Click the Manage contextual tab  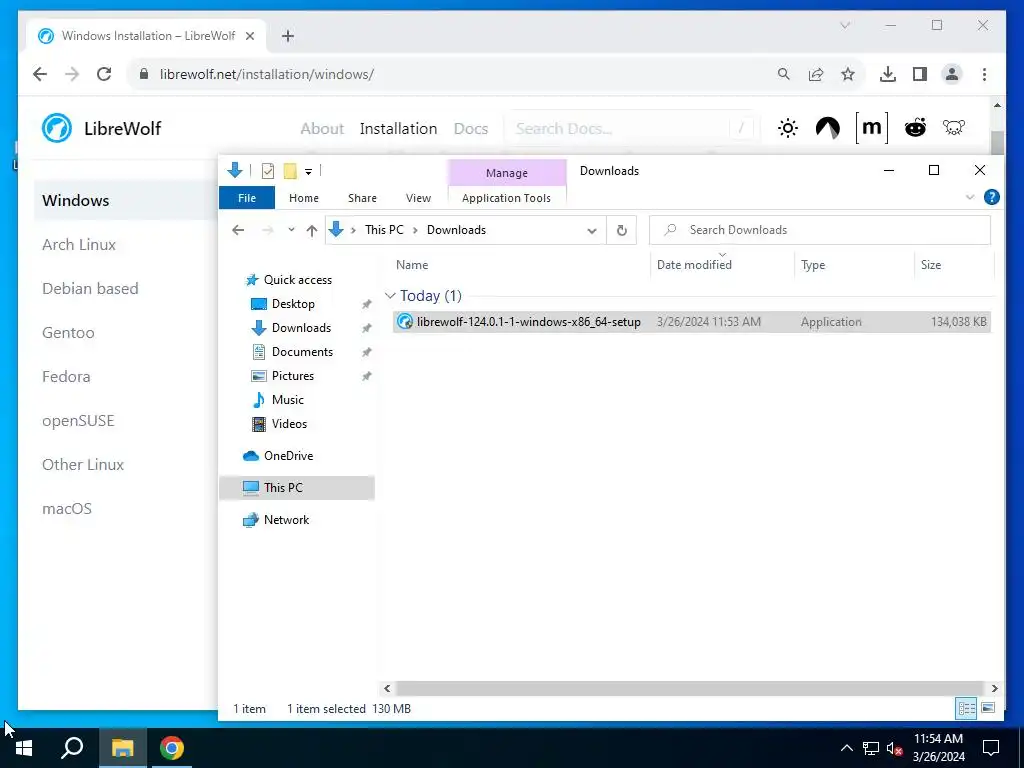click(507, 173)
